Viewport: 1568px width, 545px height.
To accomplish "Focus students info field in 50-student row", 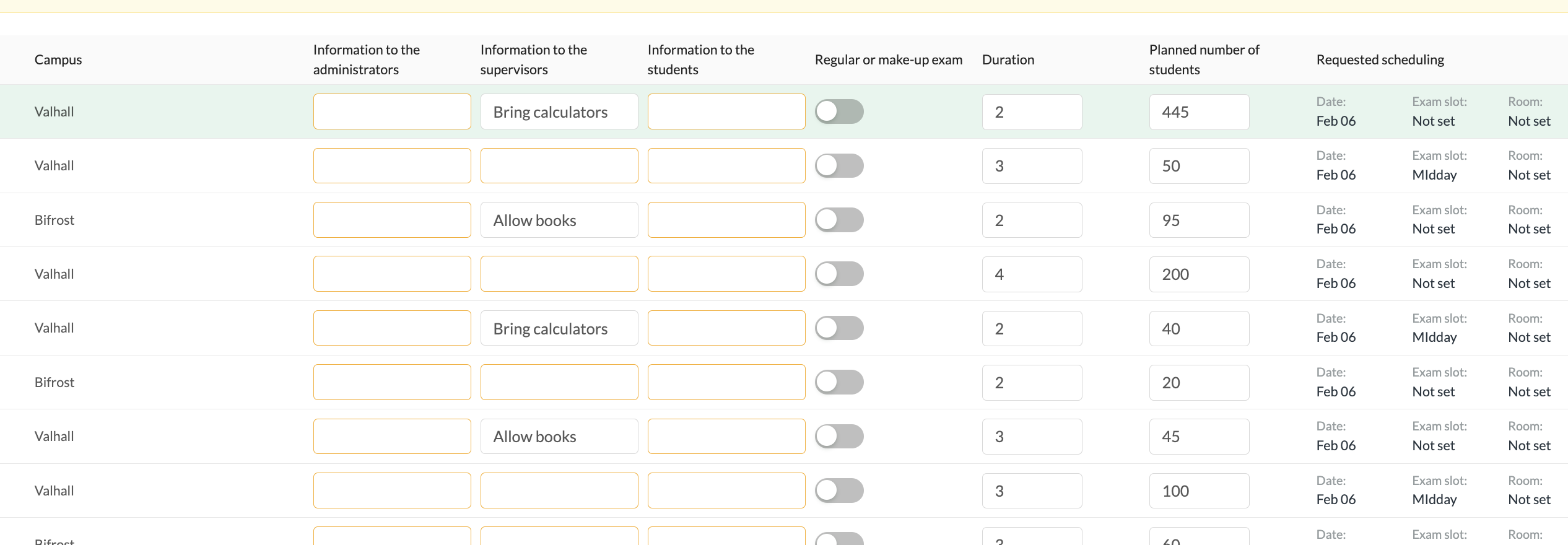I will [x=726, y=165].
